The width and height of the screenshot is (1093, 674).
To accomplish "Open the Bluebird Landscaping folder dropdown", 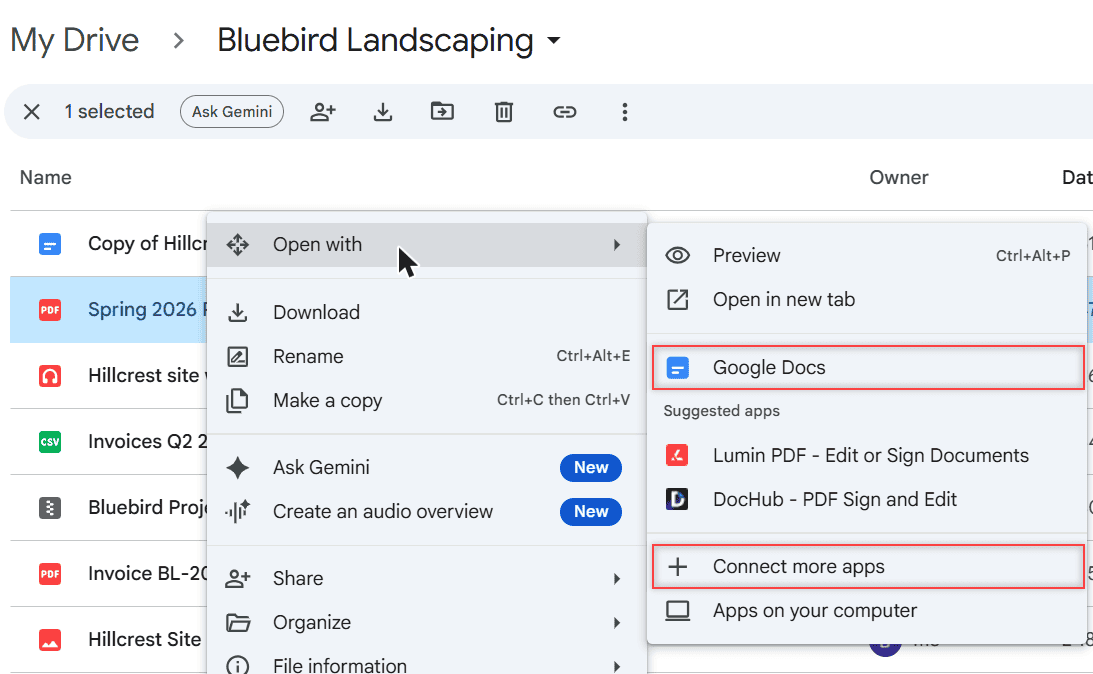I will [x=554, y=40].
